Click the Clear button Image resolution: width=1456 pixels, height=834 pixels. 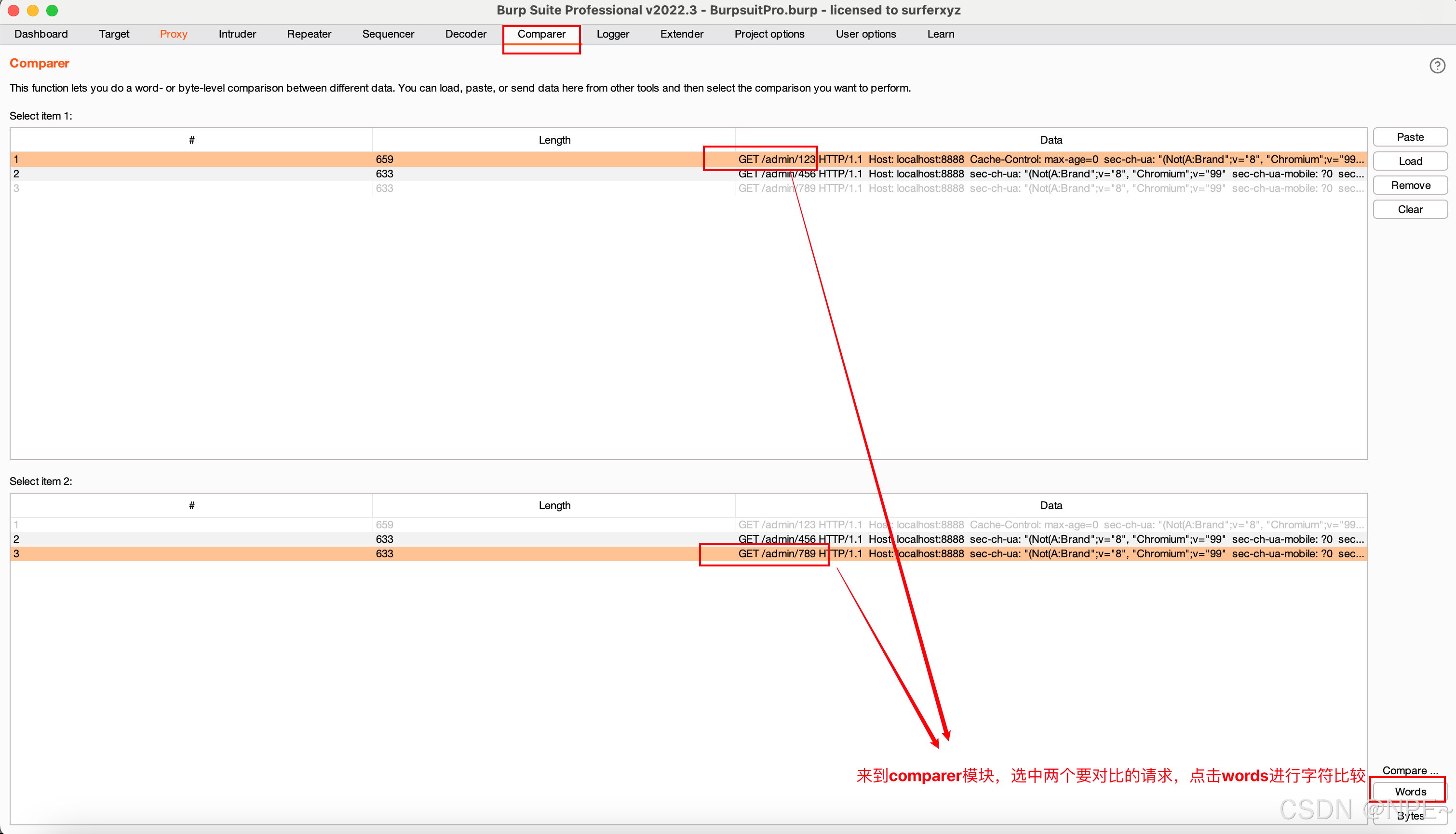1410,209
